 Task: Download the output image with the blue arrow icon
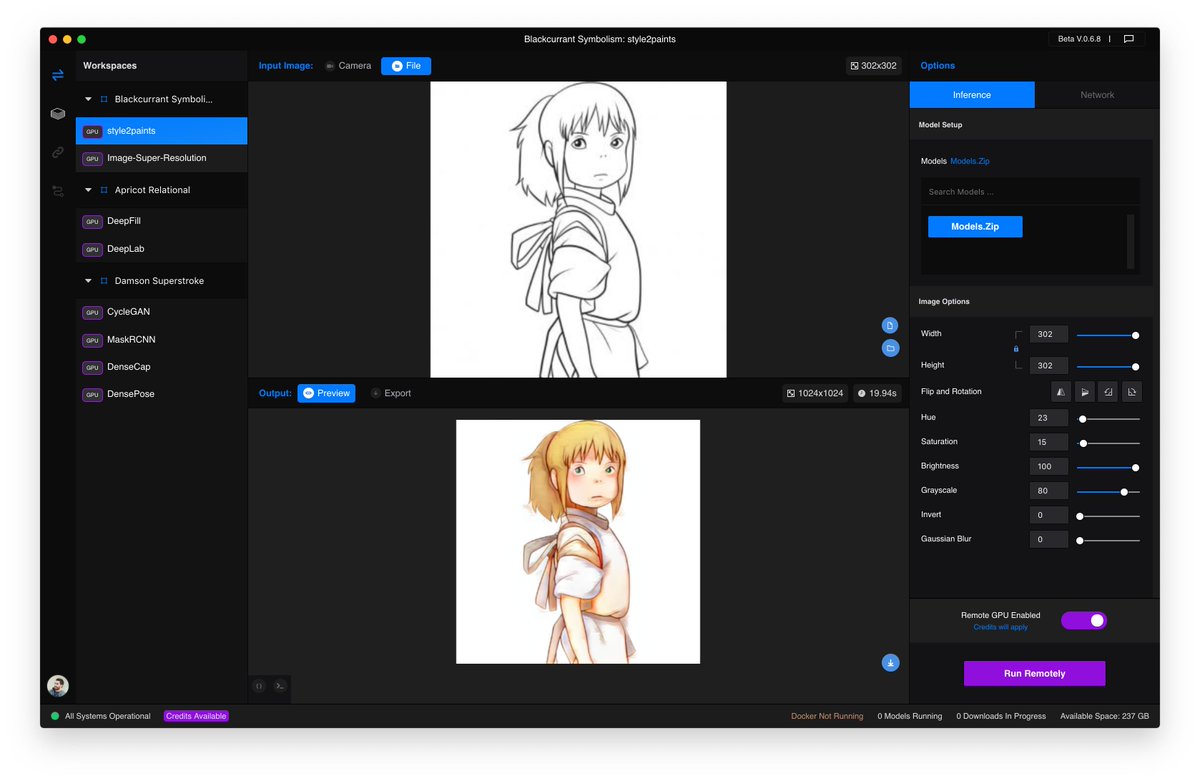[x=890, y=662]
